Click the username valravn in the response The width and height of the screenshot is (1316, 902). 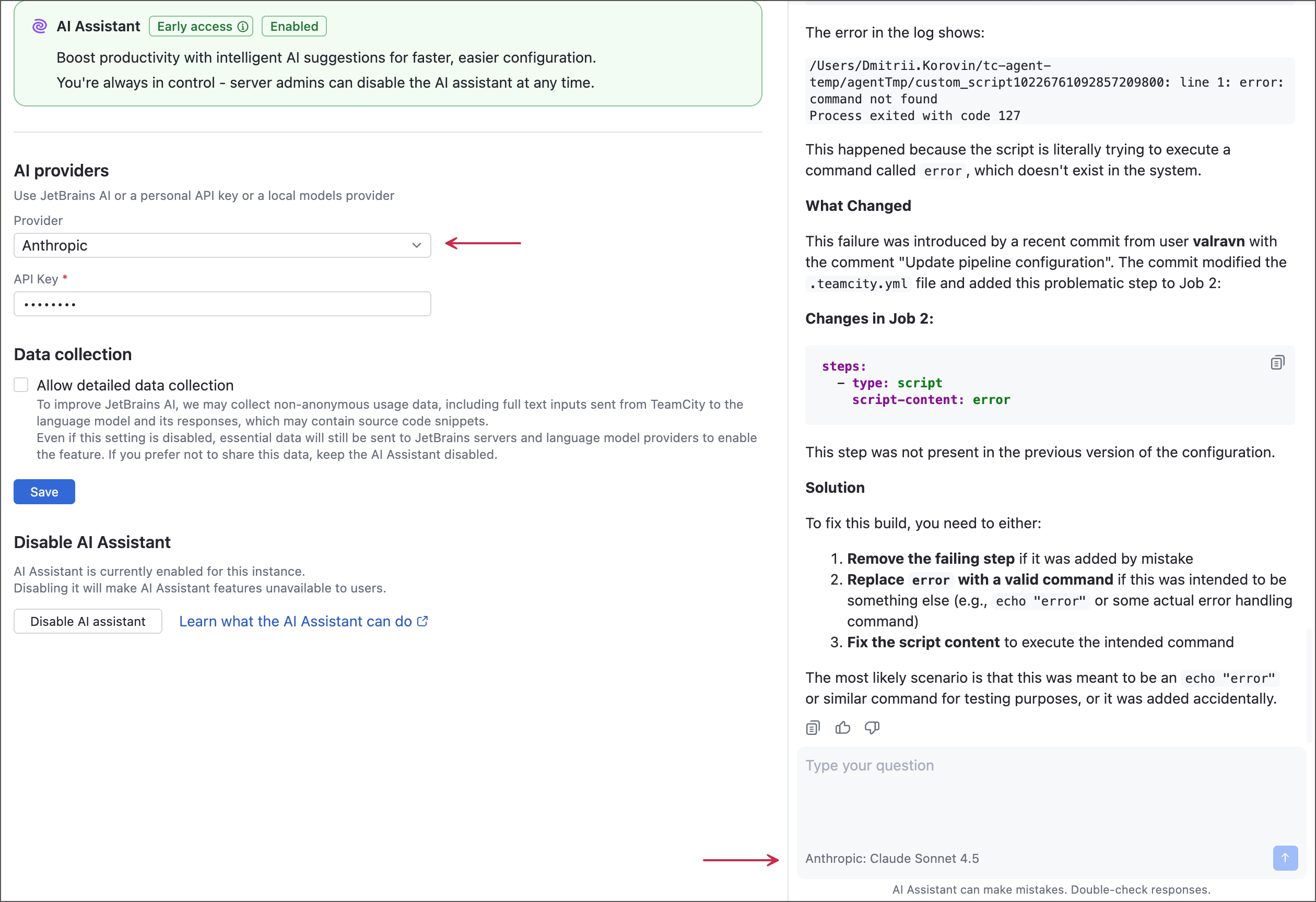pos(1218,241)
